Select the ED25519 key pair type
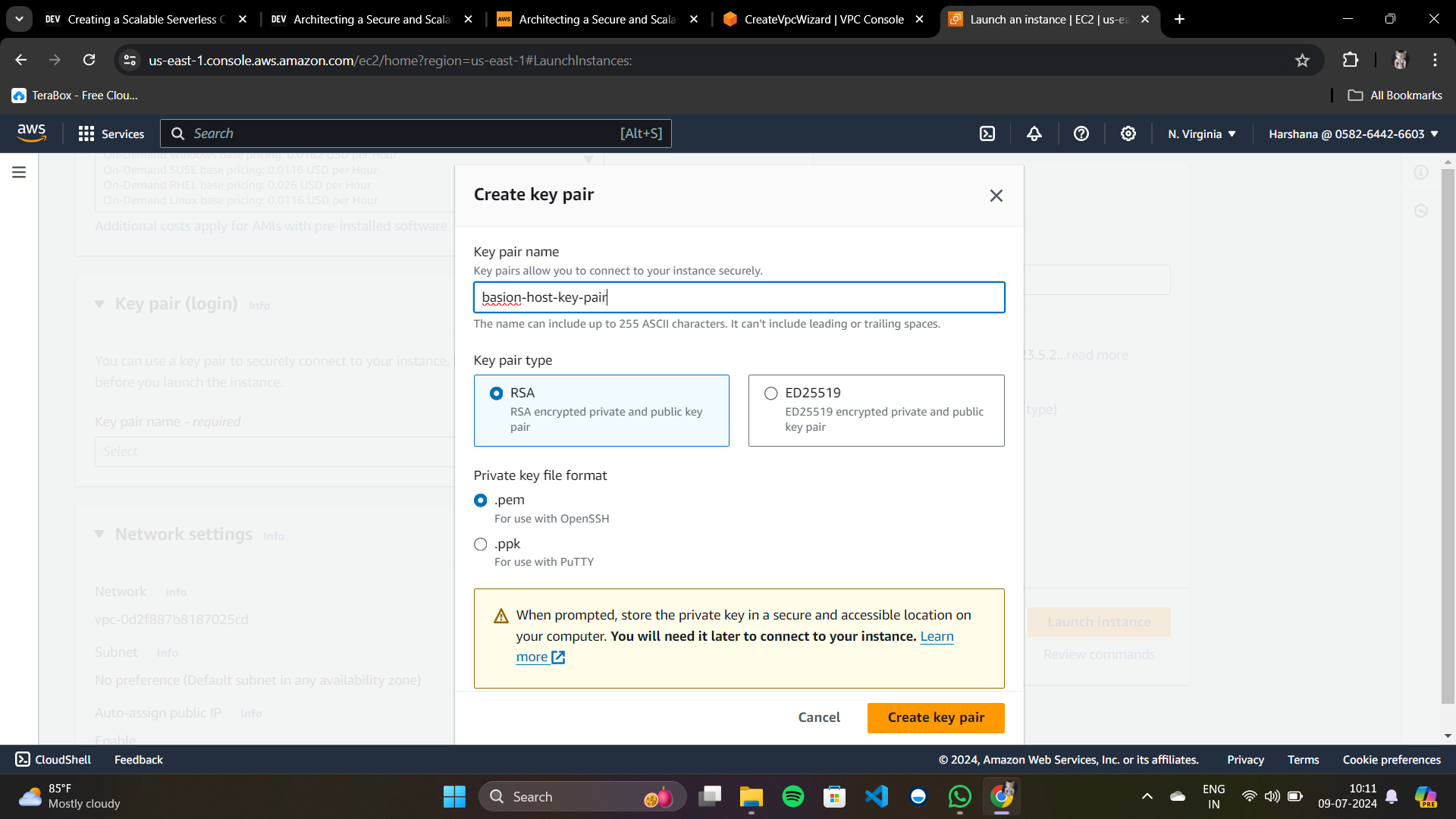Image resolution: width=1456 pixels, height=819 pixels. pos(771,394)
